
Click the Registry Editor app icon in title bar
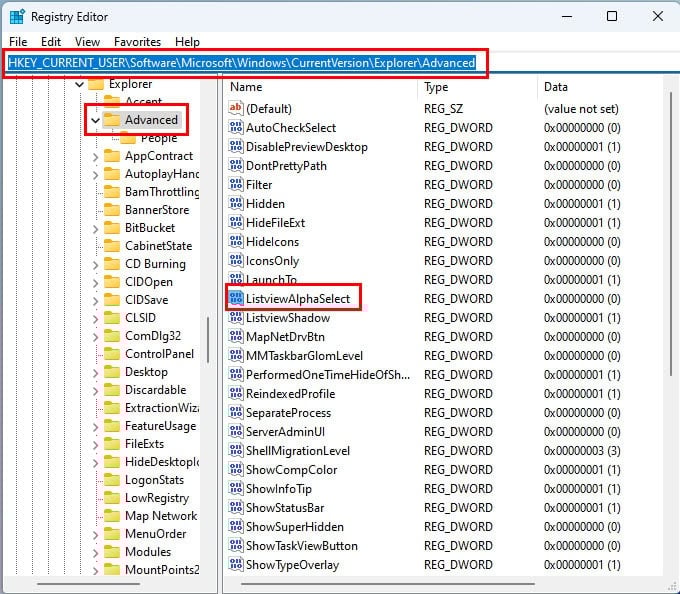pos(17,17)
